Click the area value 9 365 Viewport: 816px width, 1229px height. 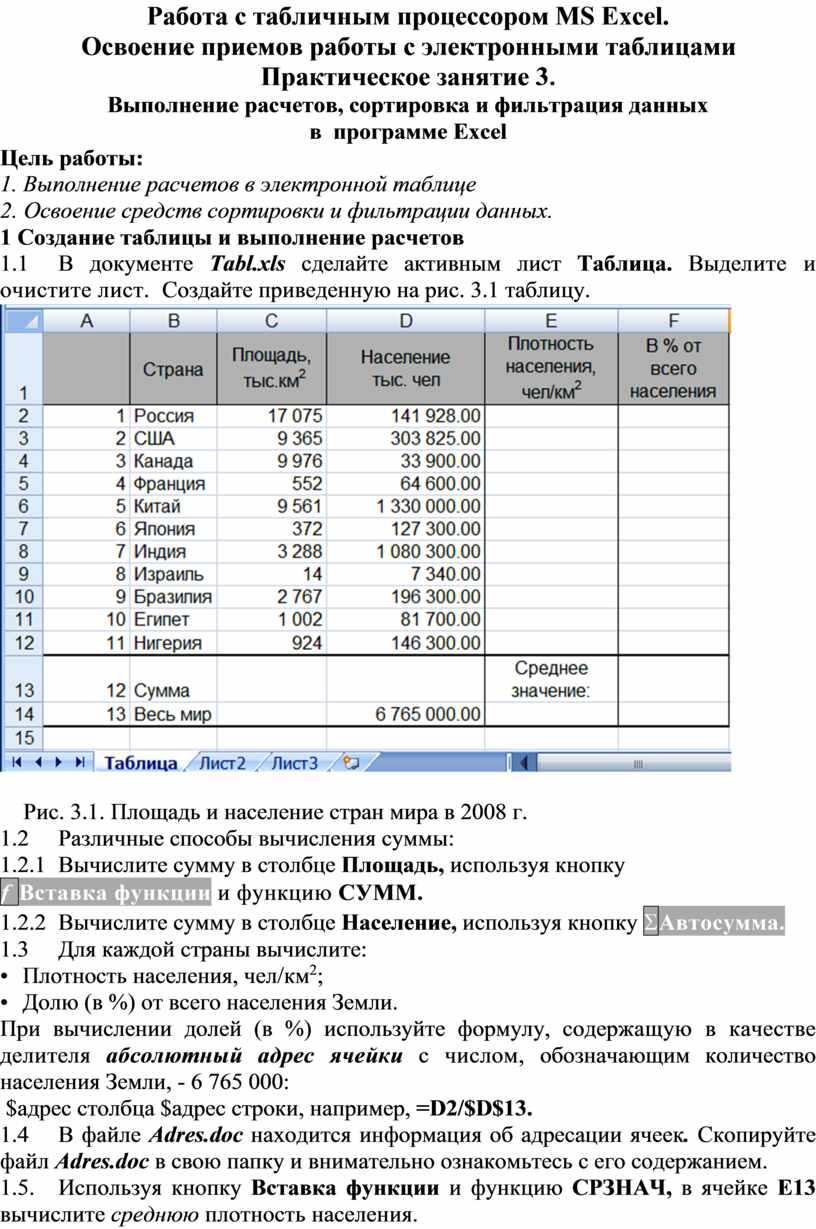tap(271, 438)
